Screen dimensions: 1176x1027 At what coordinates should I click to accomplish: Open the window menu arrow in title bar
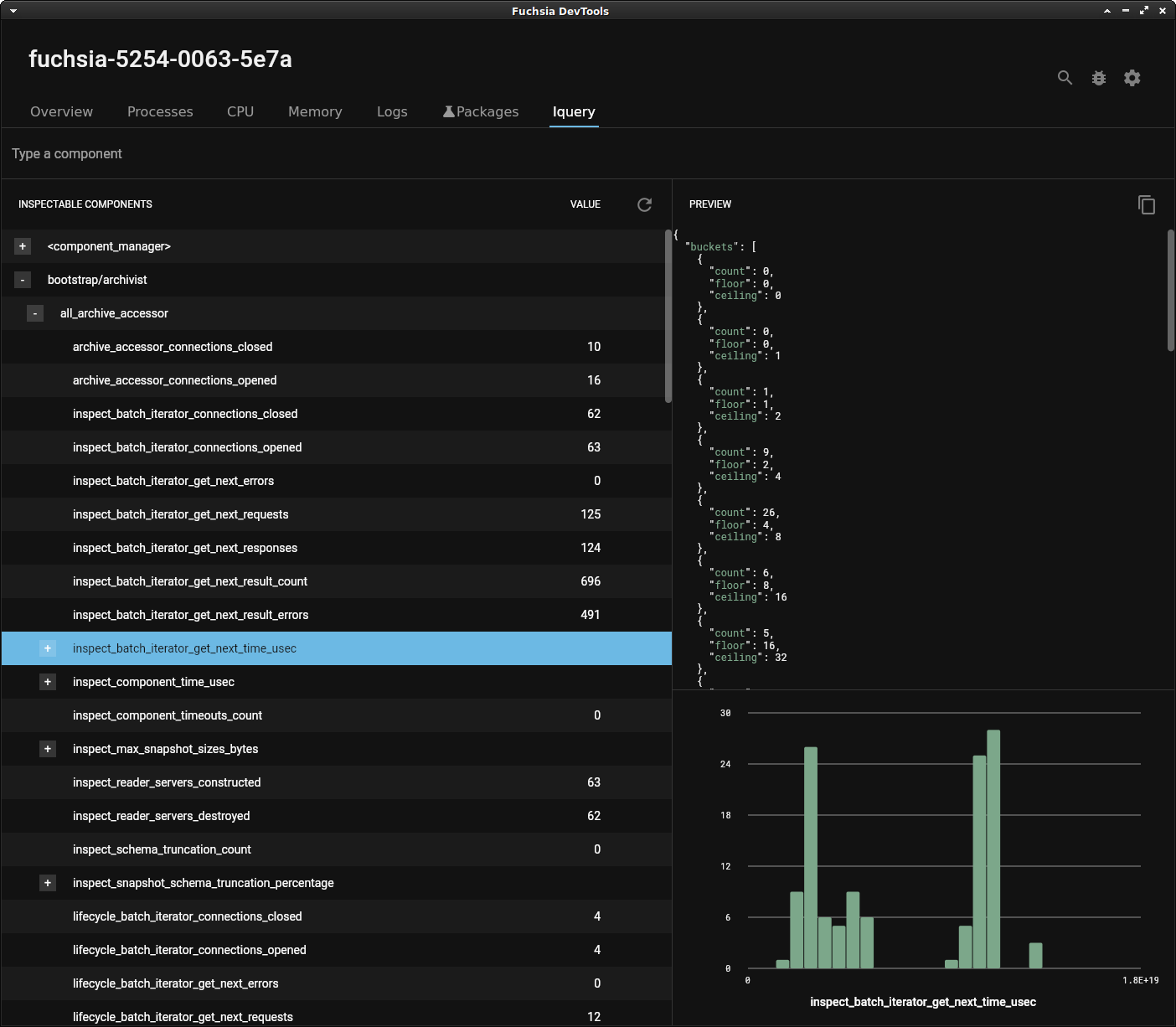13,11
